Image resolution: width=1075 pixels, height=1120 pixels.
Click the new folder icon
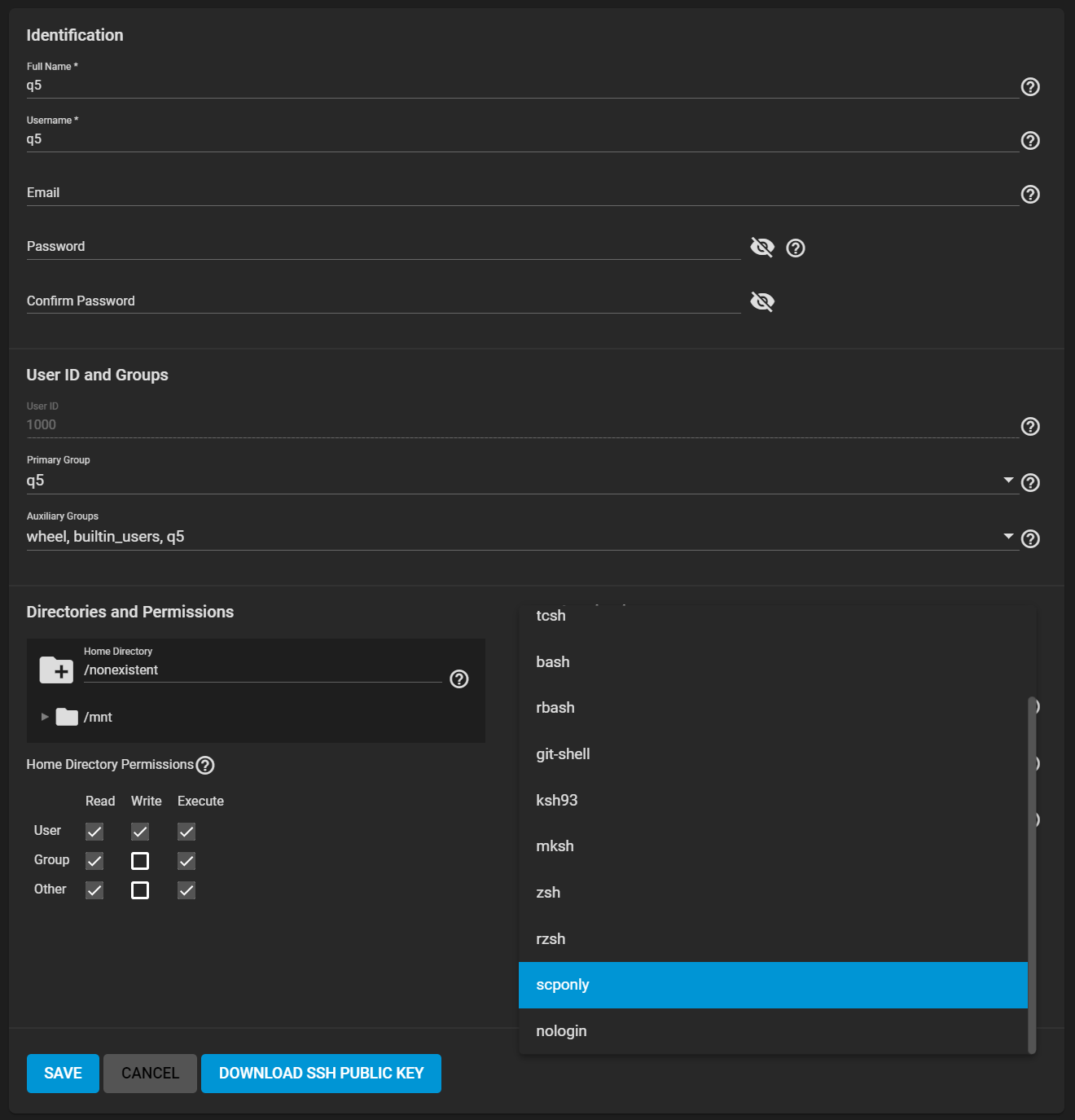56,670
